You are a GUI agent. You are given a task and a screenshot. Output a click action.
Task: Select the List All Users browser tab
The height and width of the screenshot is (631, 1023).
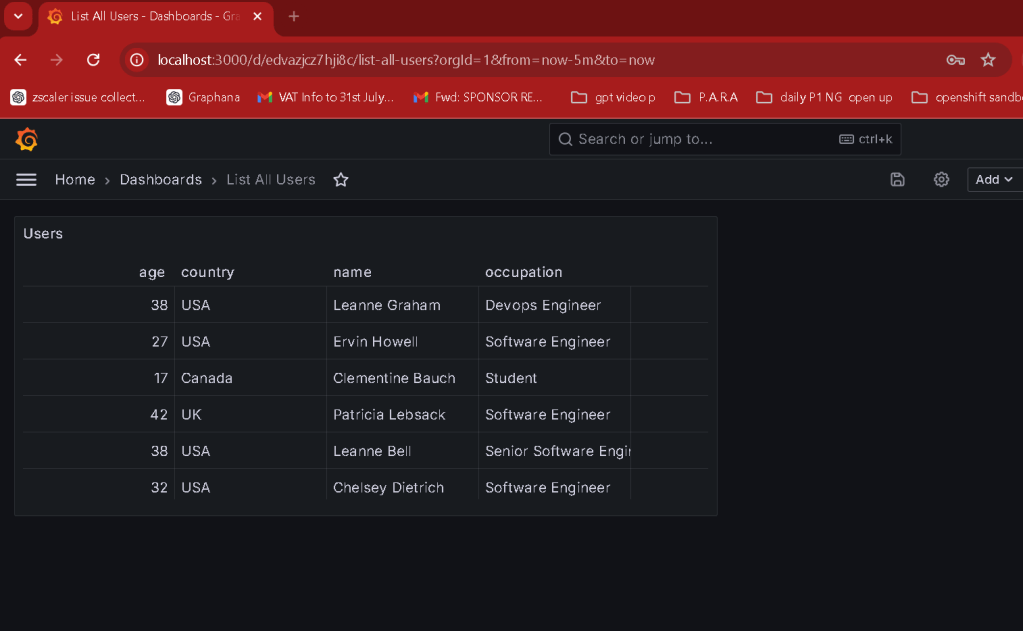pos(156,16)
